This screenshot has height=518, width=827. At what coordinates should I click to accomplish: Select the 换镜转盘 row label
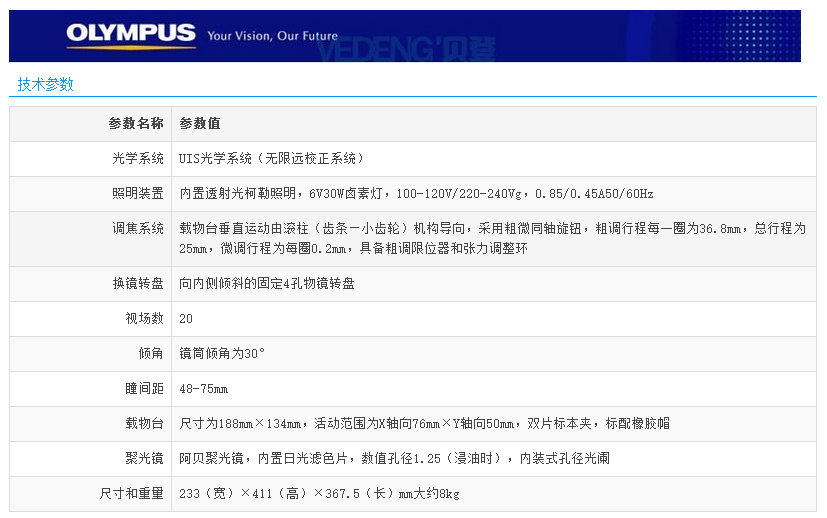pos(138,283)
